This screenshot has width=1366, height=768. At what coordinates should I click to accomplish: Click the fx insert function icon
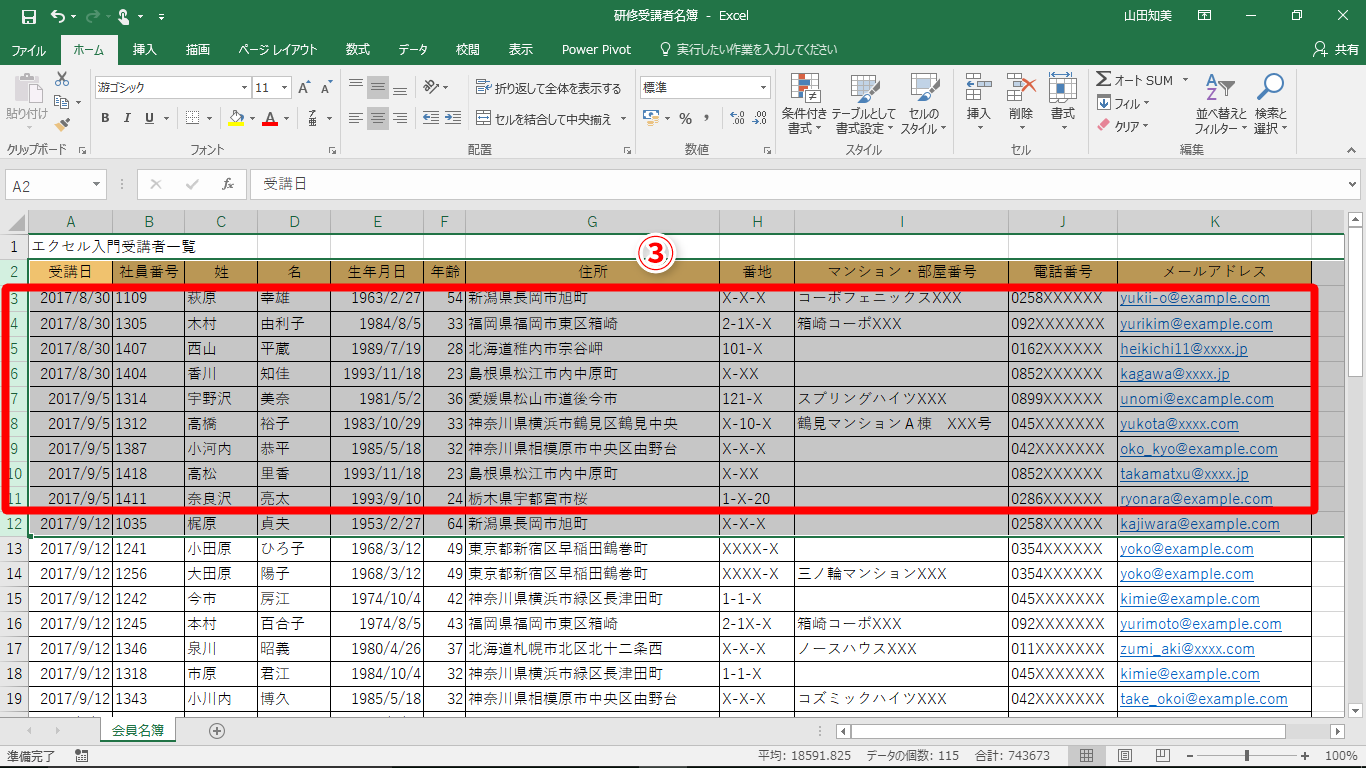(228, 185)
